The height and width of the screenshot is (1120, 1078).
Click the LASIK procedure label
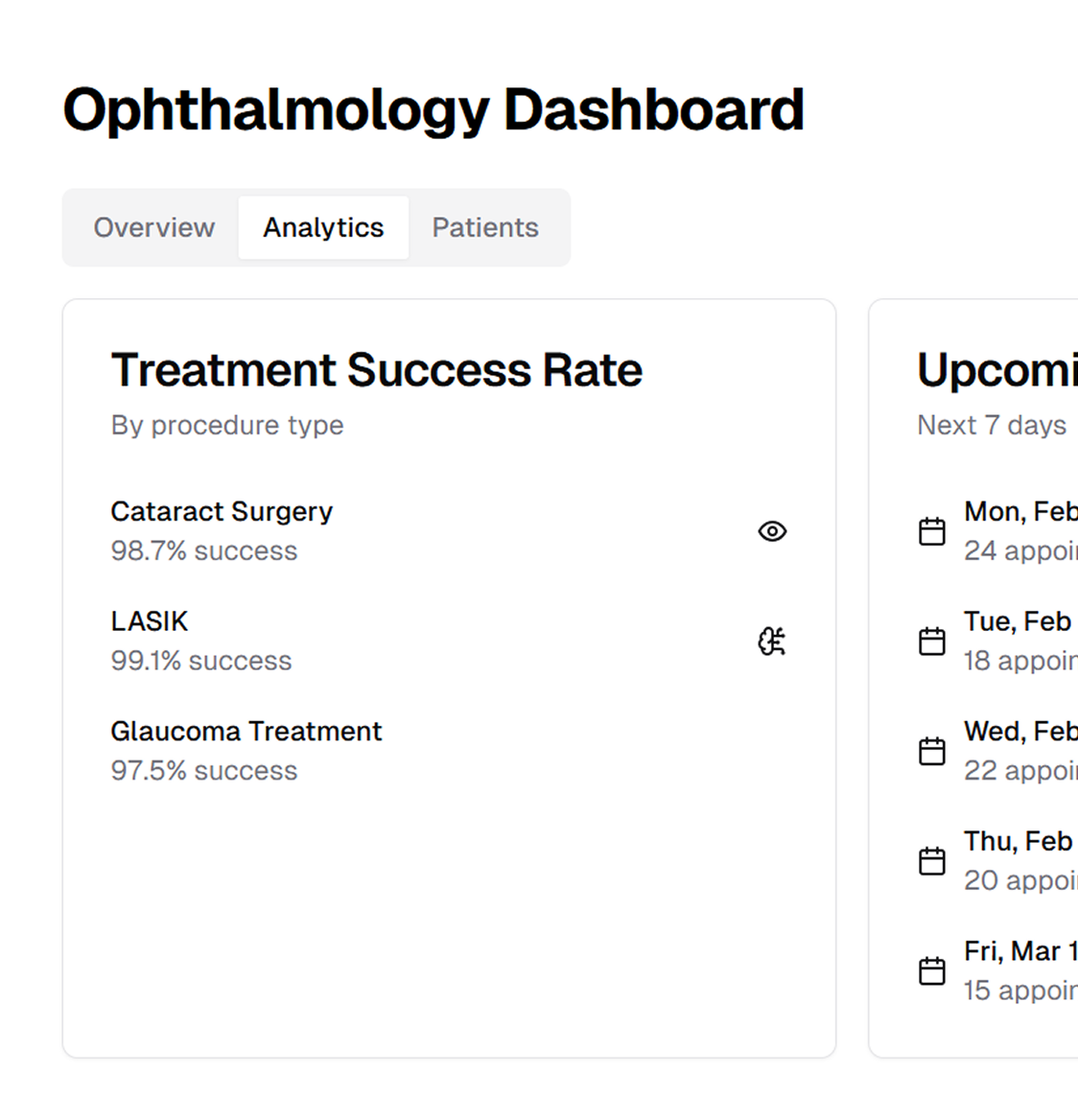coord(150,621)
